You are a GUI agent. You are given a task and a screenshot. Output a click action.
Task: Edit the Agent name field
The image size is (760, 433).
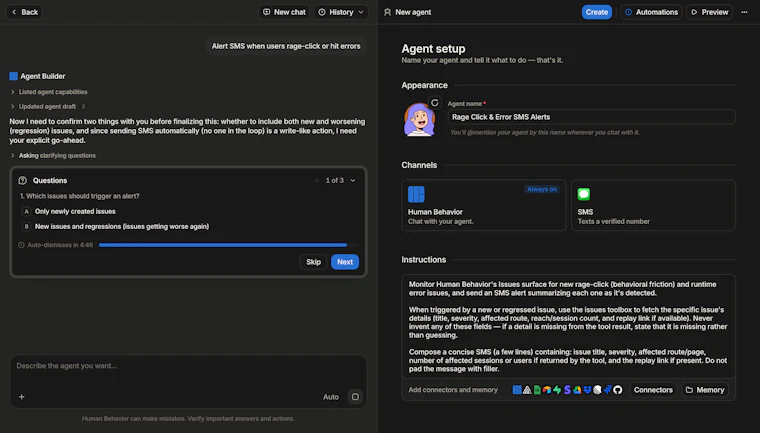[x=591, y=117]
